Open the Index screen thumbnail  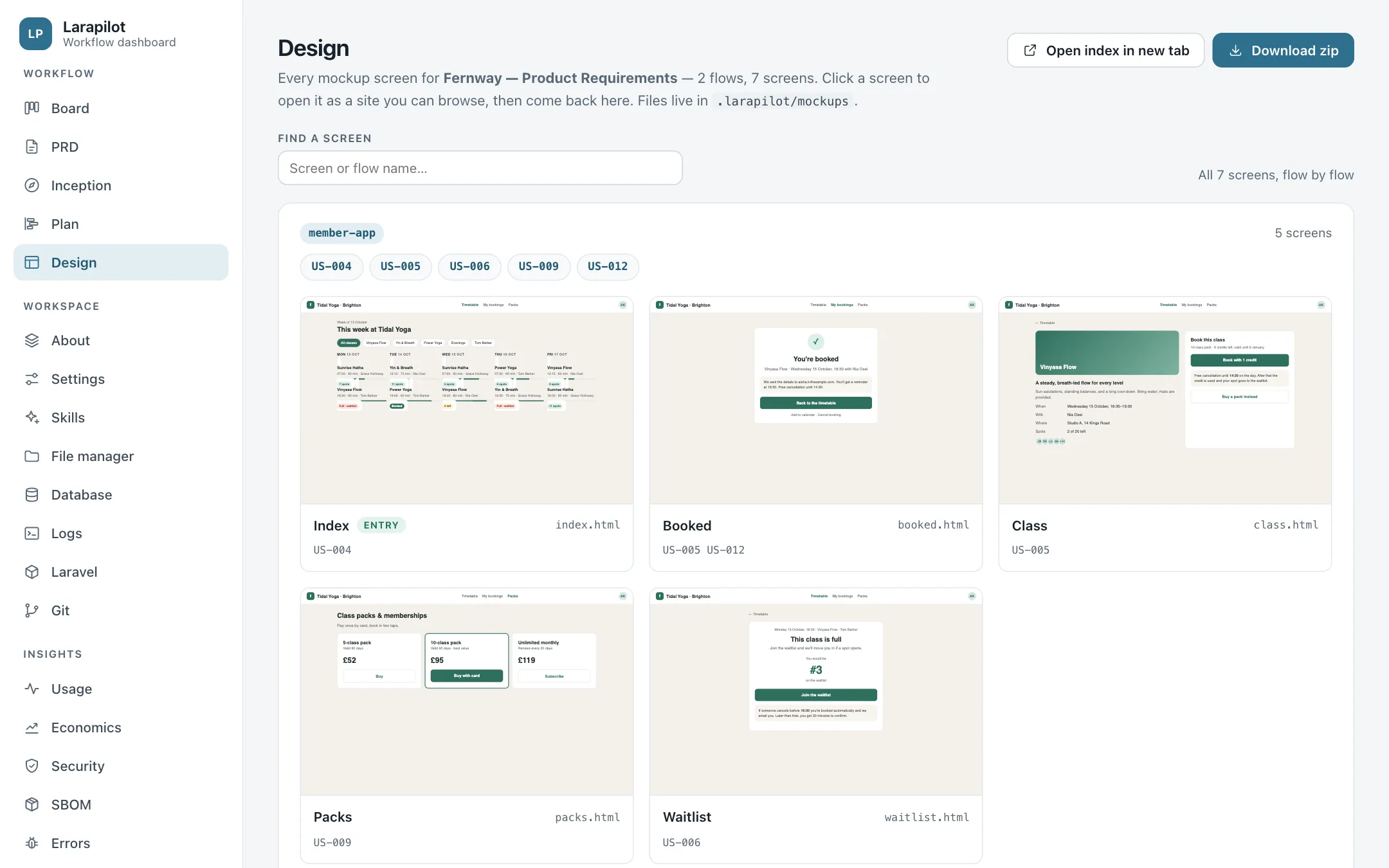467,400
